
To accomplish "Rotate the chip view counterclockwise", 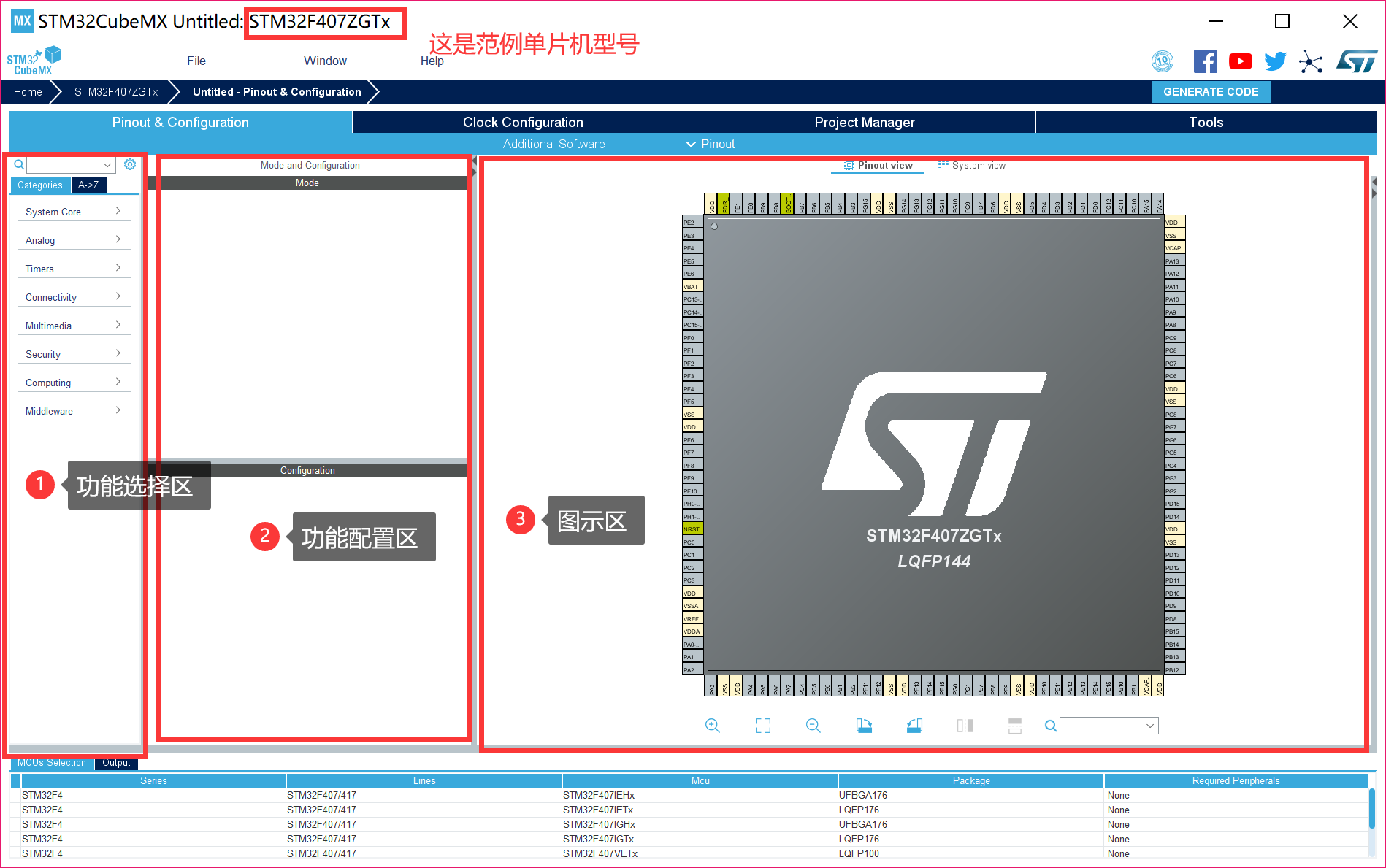I will (x=914, y=725).
